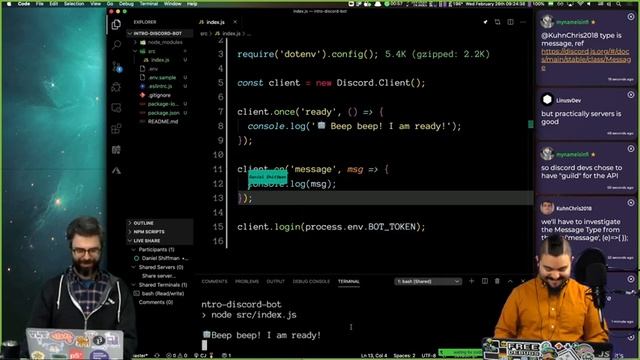Click the first icon in the editor title toolbar
Viewport: 640px width, 360px height.
point(485,22)
